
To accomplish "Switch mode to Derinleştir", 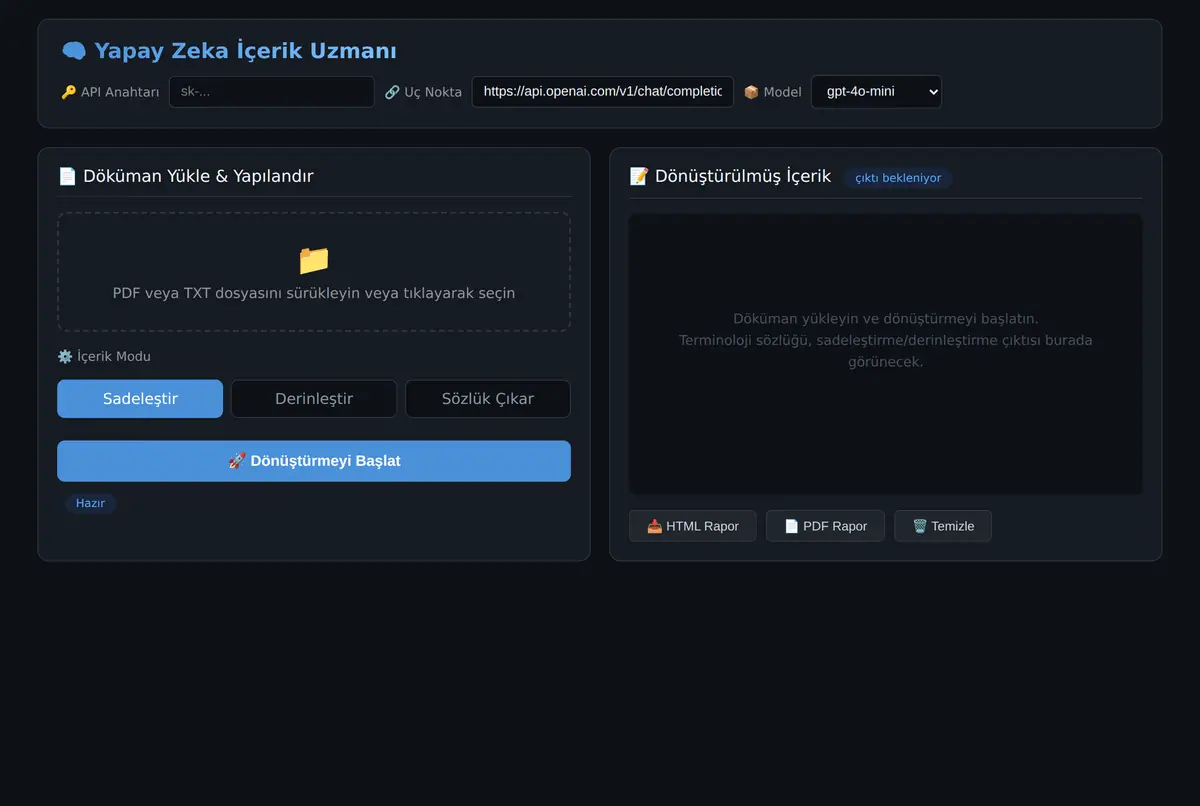I will click(314, 399).
